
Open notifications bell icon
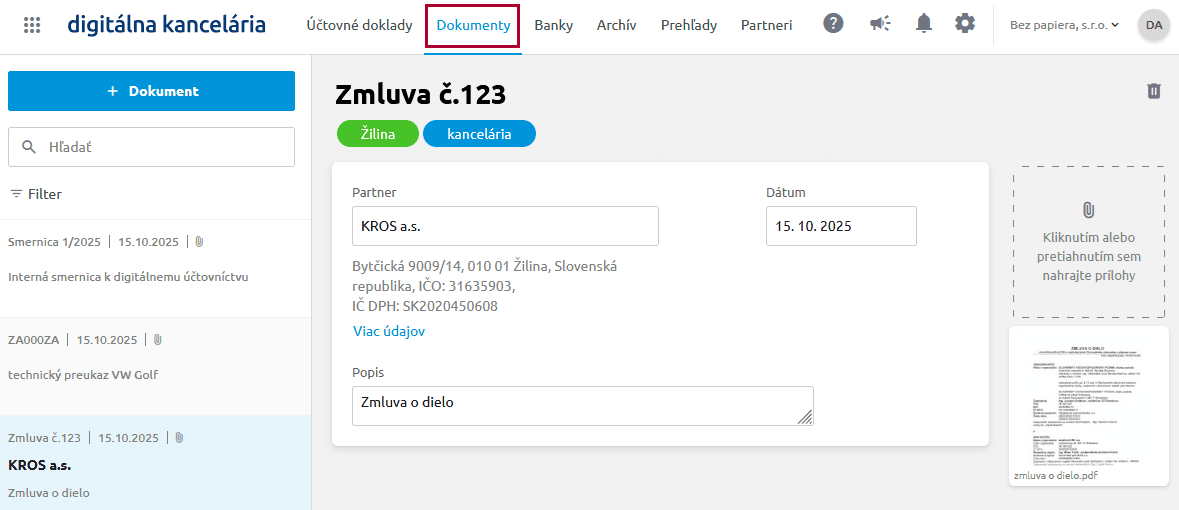[924, 24]
